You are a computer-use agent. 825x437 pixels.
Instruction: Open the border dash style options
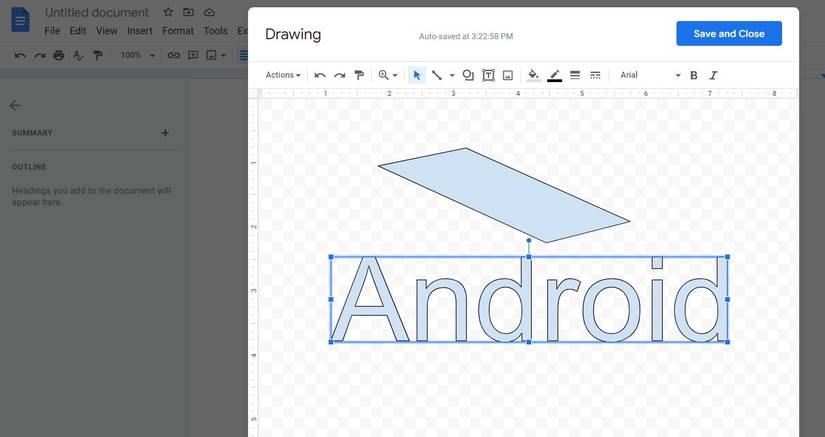(x=596, y=75)
